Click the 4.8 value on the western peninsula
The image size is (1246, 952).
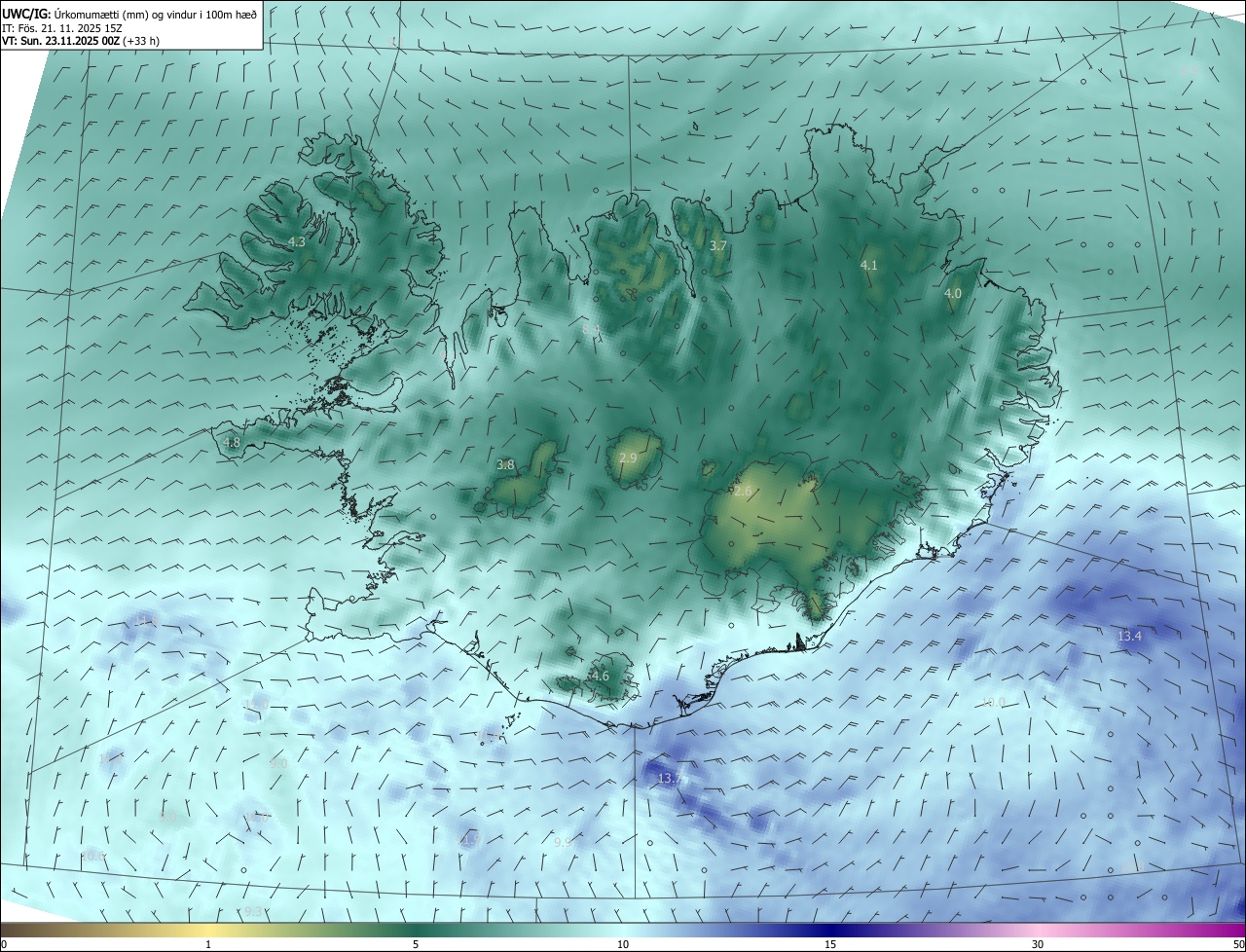click(232, 442)
